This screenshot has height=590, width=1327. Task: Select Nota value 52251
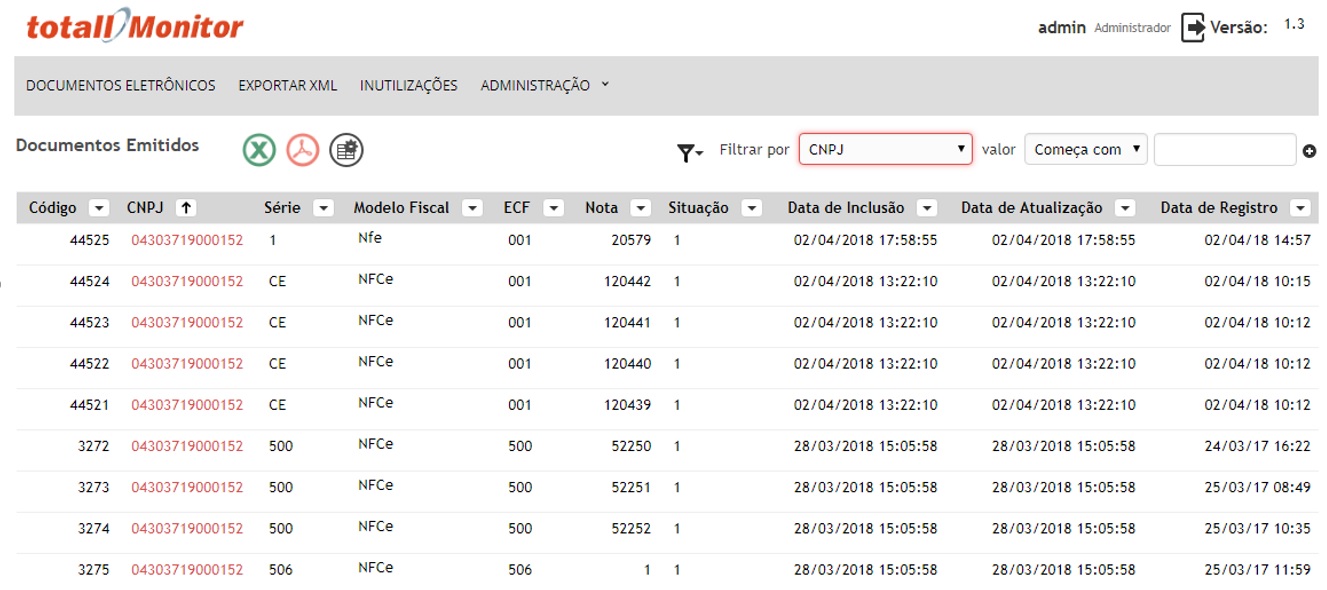632,487
